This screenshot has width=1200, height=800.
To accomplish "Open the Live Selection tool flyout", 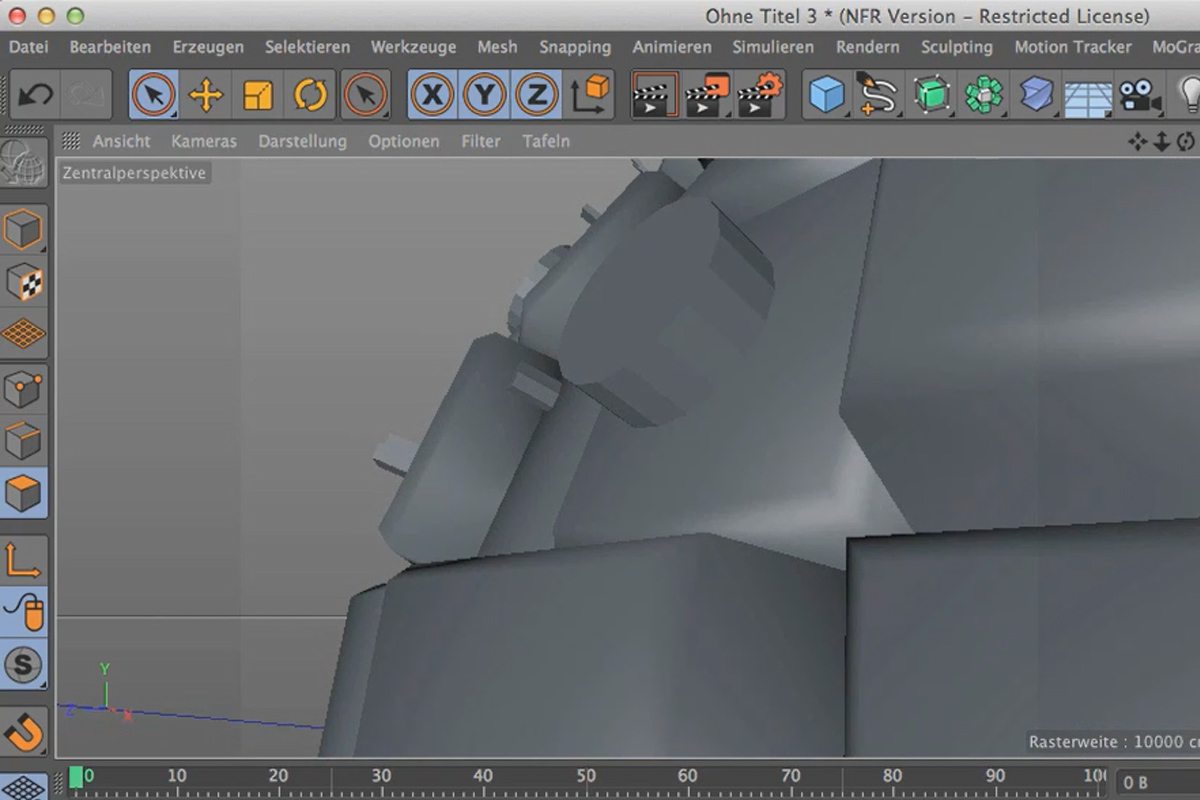I will 153,96.
